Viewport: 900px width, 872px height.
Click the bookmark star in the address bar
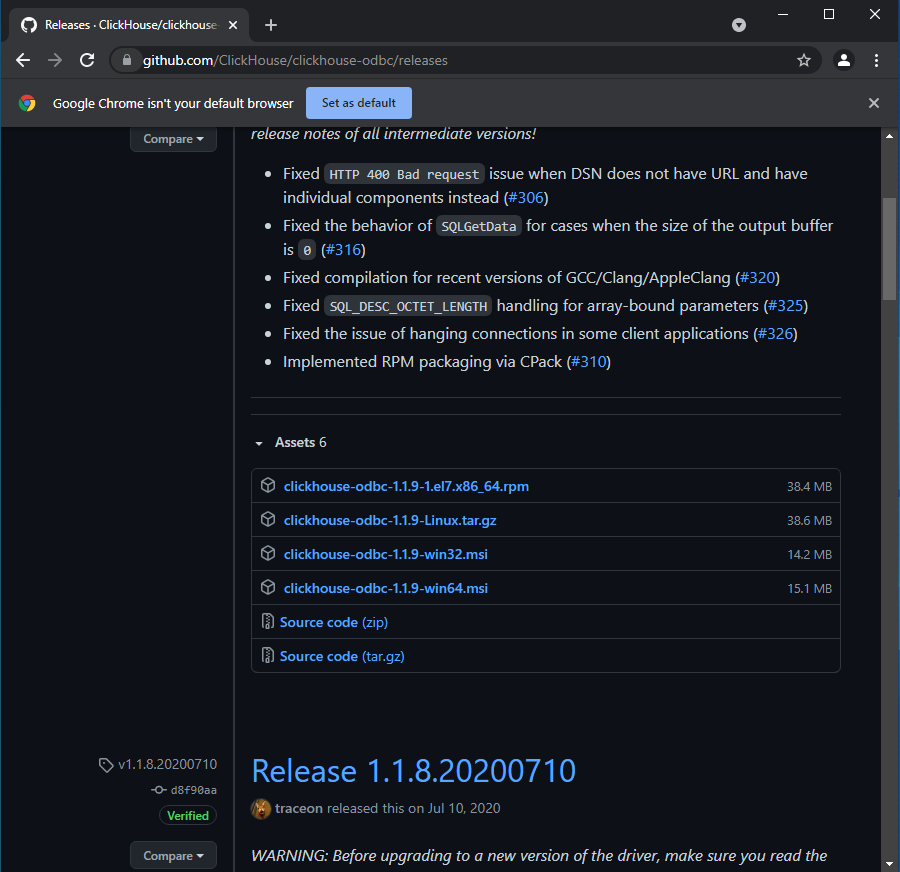[804, 60]
